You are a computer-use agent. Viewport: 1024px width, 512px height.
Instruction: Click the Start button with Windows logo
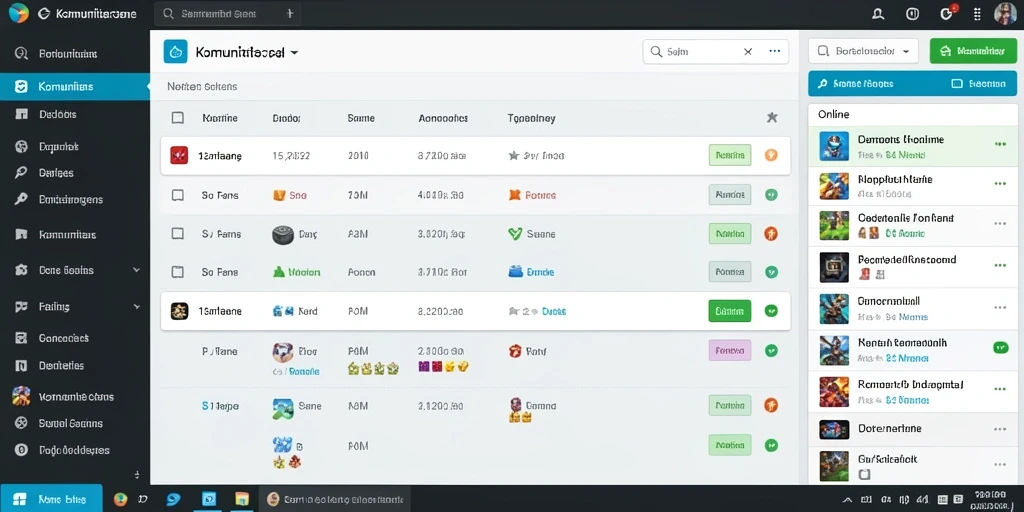(x=51, y=499)
